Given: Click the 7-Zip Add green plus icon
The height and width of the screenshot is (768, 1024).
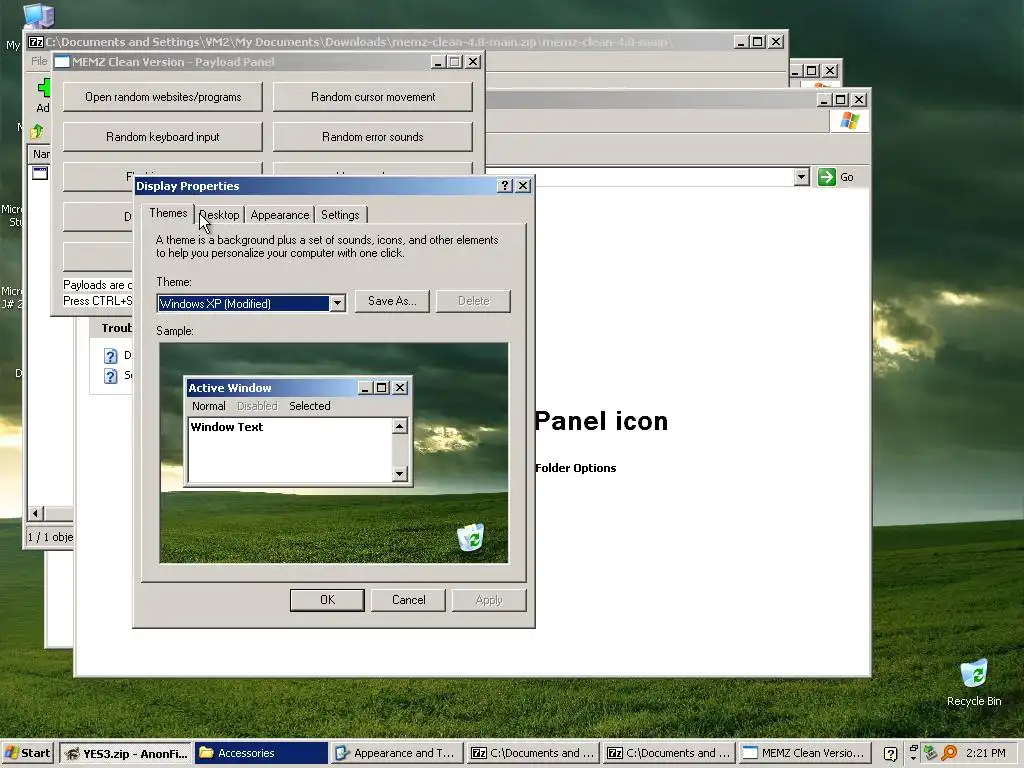Looking at the screenshot, I should (43, 88).
